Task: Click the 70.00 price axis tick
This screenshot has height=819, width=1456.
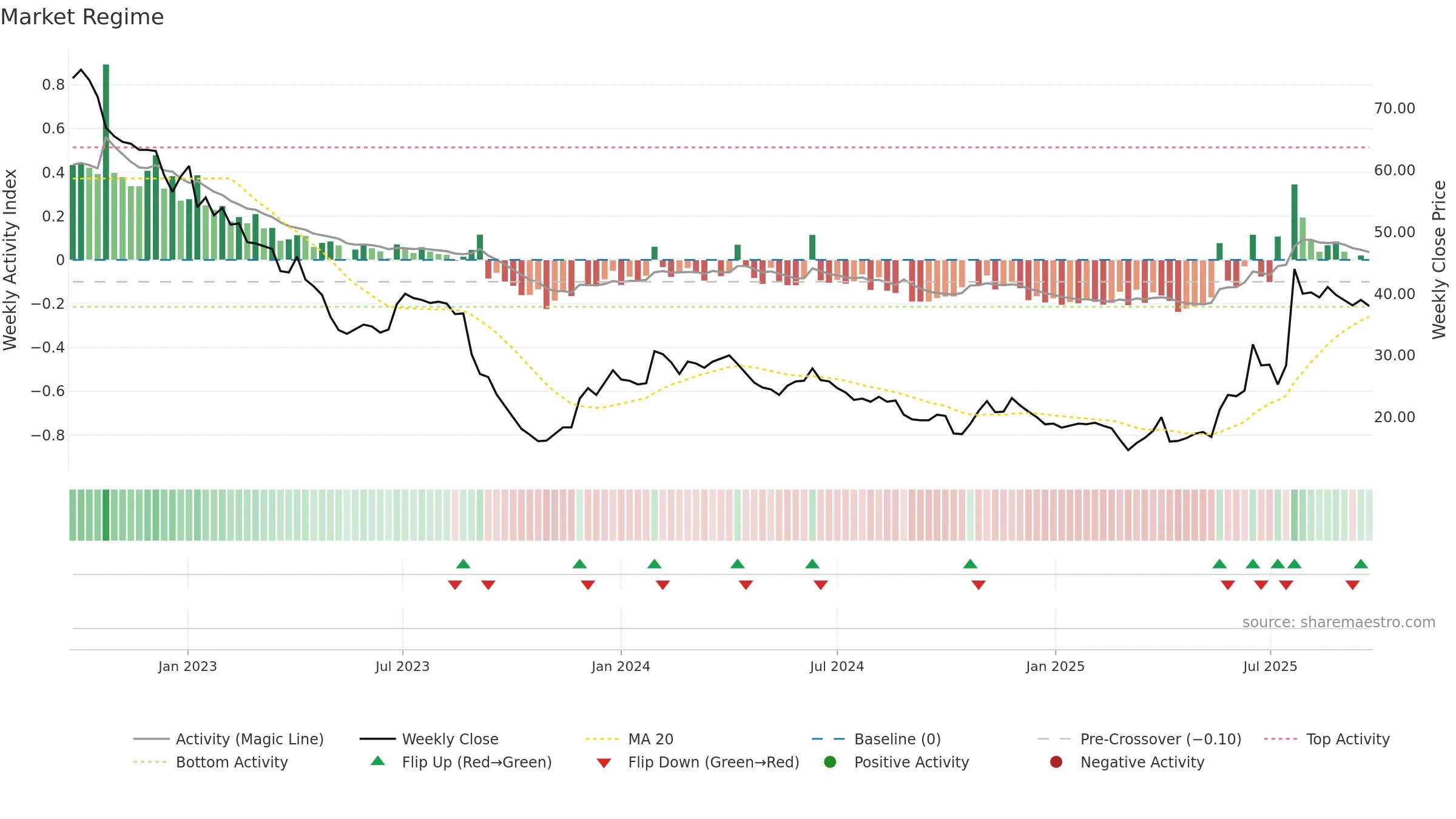Action: pyautogui.click(x=1395, y=109)
